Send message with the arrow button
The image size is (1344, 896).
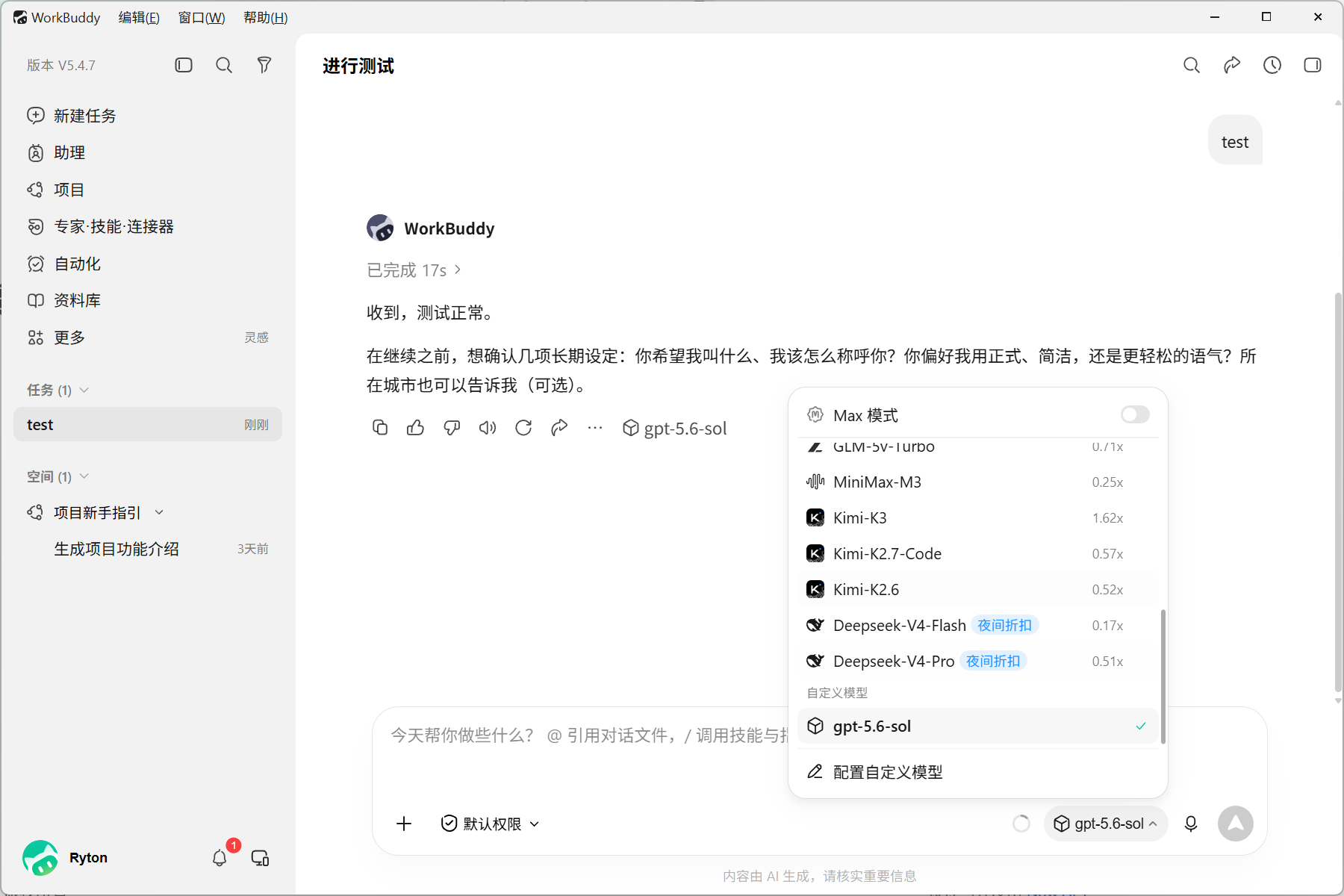(1236, 824)
